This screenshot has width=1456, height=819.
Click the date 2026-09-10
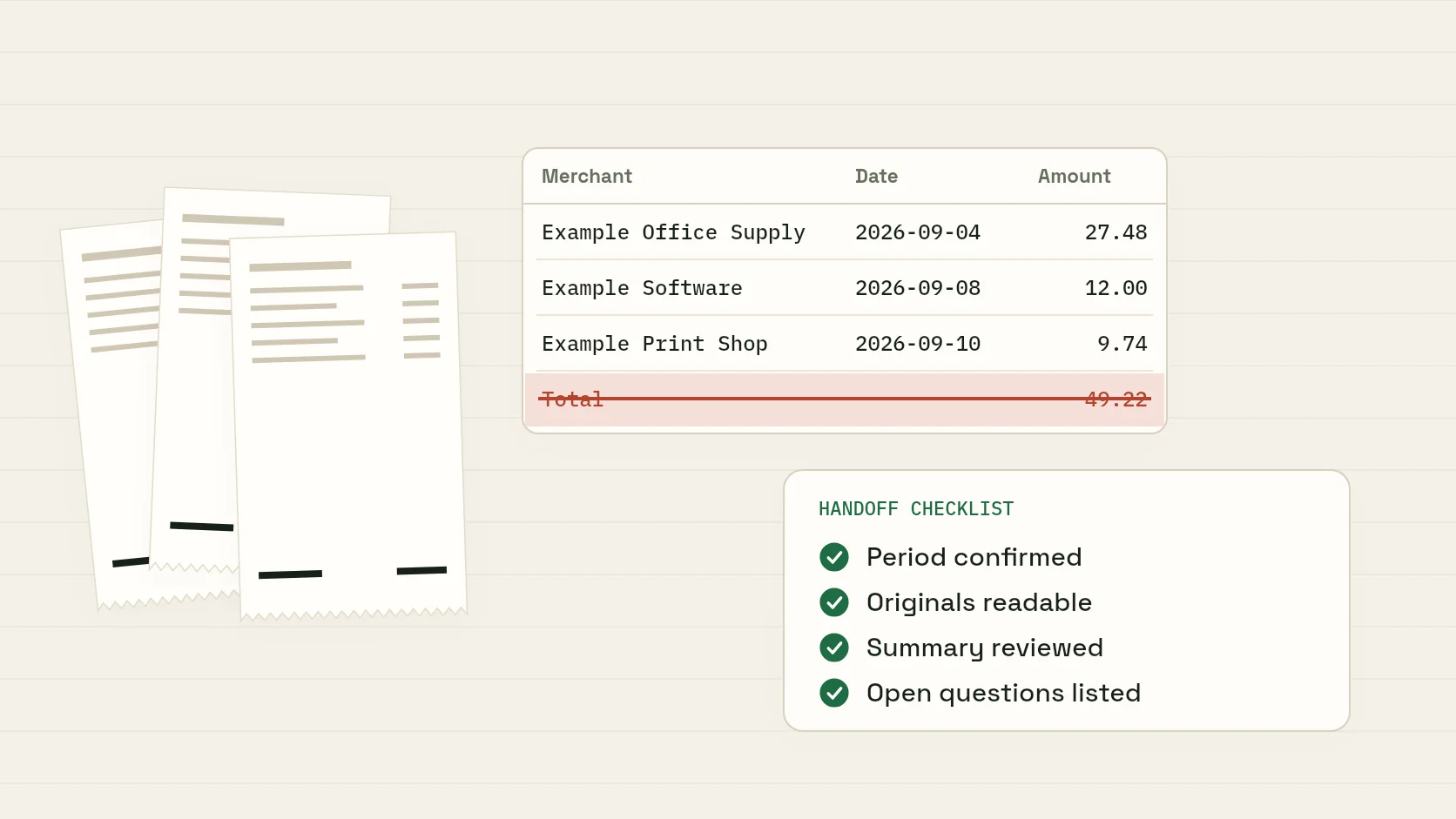pos(918,344)
